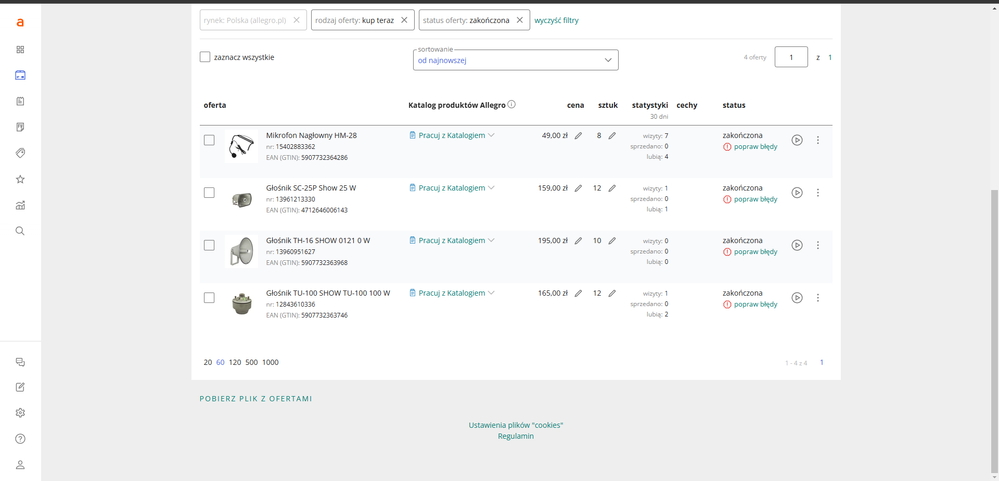The width and height of the screenshot is (999, 481).
Task: Select checkbox for Głośnik TH-16 SHOW
Action: tap(209, 245)
